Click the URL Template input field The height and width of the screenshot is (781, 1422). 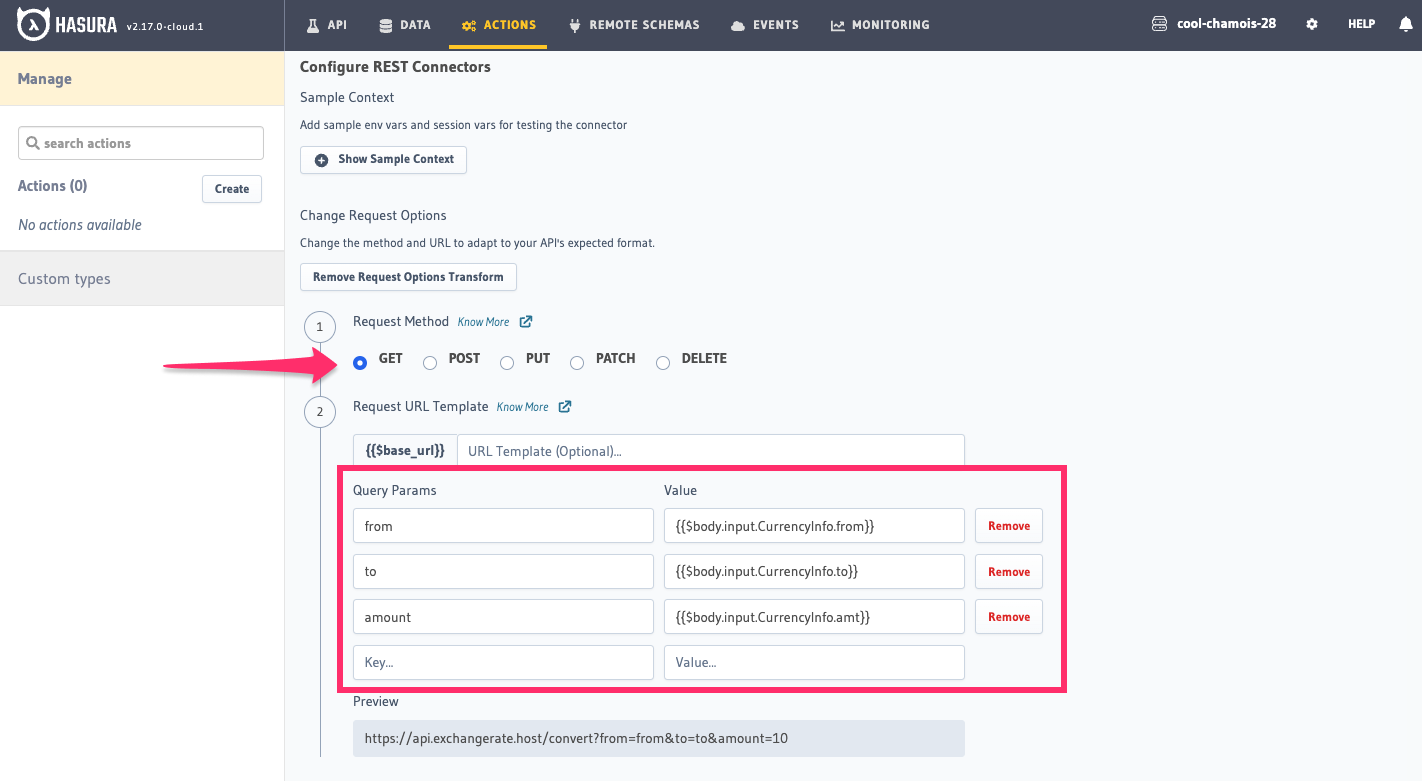coord(710,450)
